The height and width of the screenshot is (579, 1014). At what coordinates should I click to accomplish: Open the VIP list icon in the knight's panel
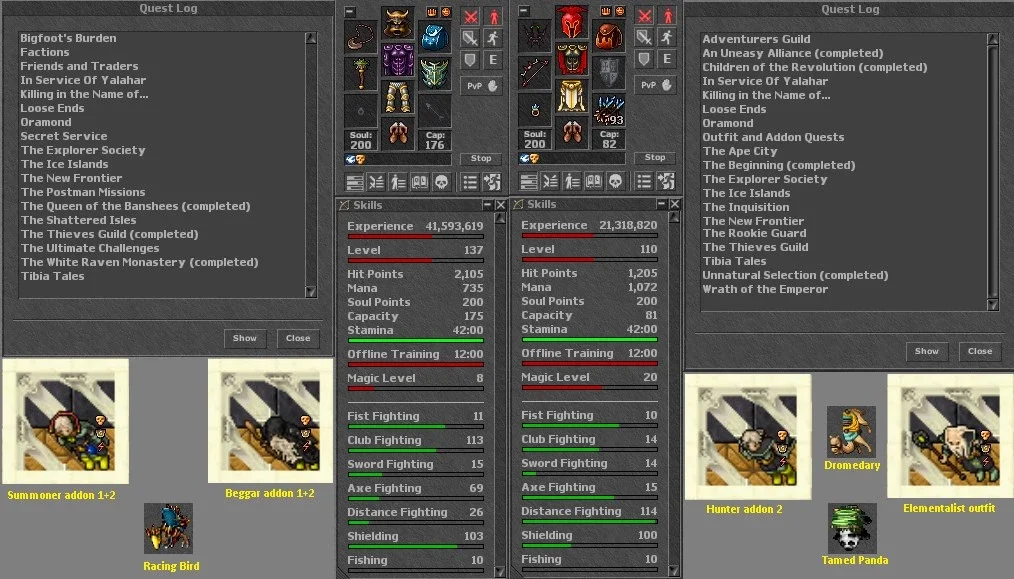[x=398, y=182]
